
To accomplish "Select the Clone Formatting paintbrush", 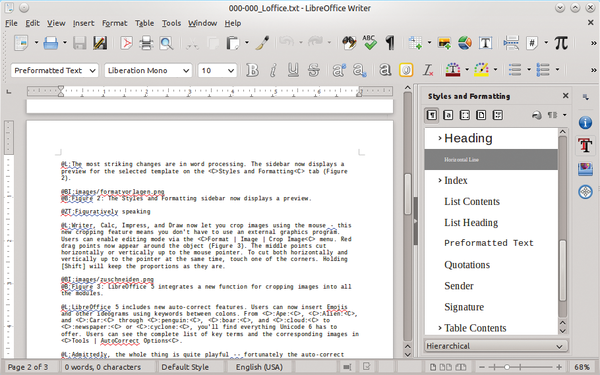I will click(x=262, y=43).
